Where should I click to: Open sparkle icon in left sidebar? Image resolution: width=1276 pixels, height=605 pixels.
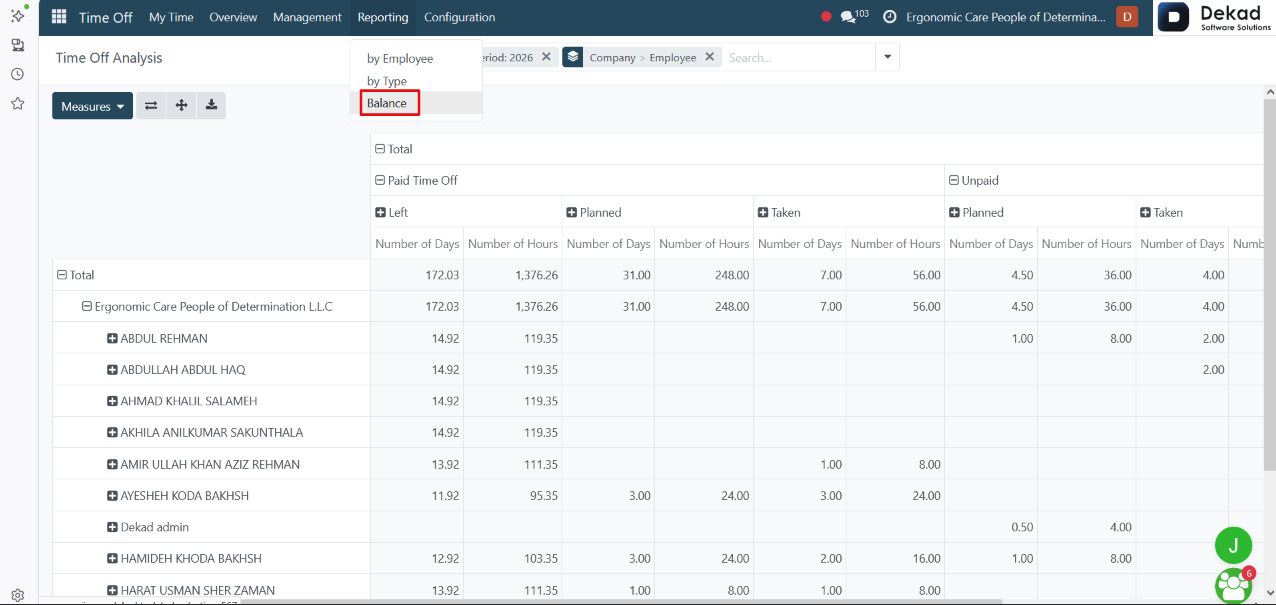18,16
